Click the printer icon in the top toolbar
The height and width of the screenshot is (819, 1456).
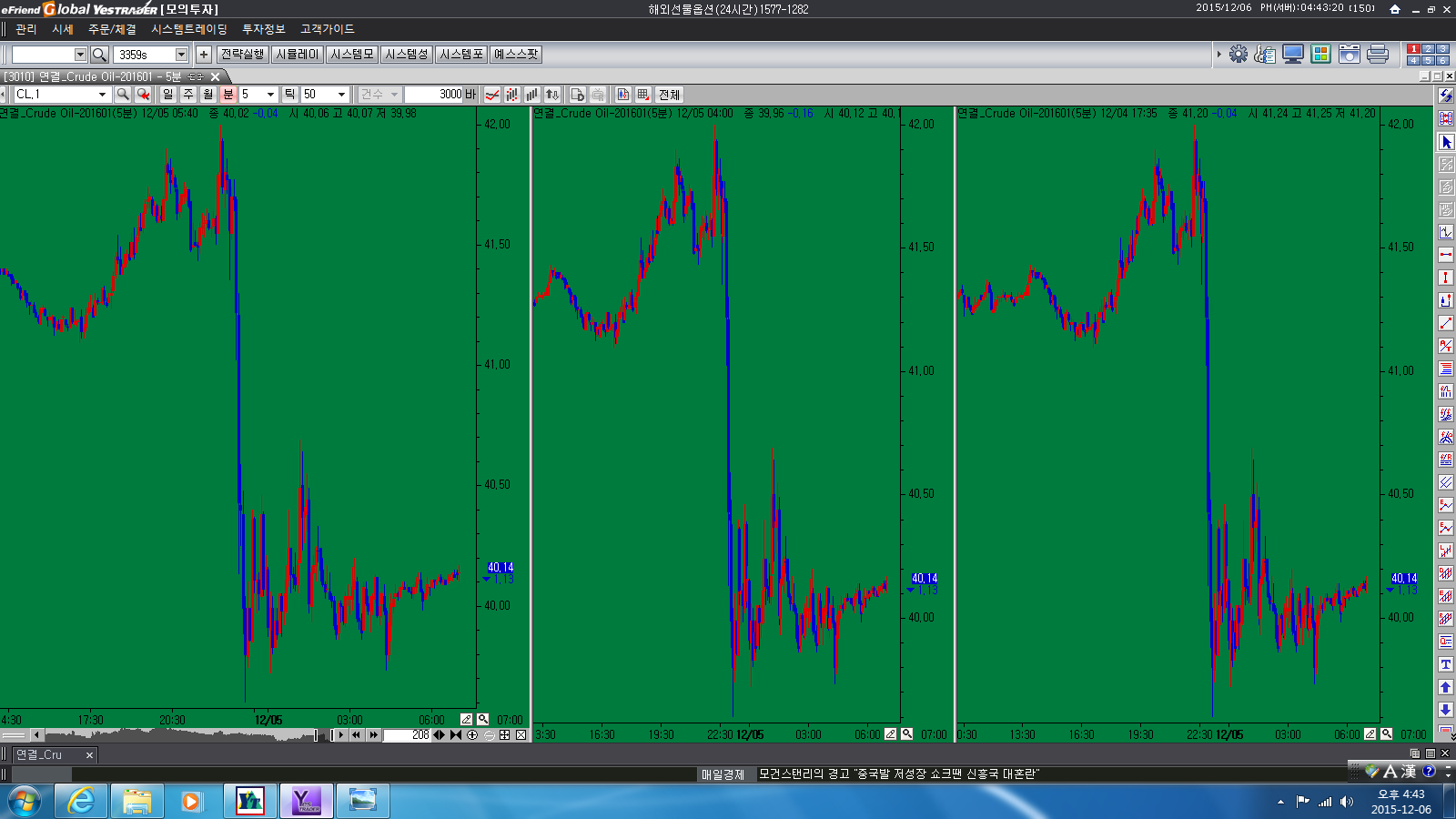coord(1377,55)
